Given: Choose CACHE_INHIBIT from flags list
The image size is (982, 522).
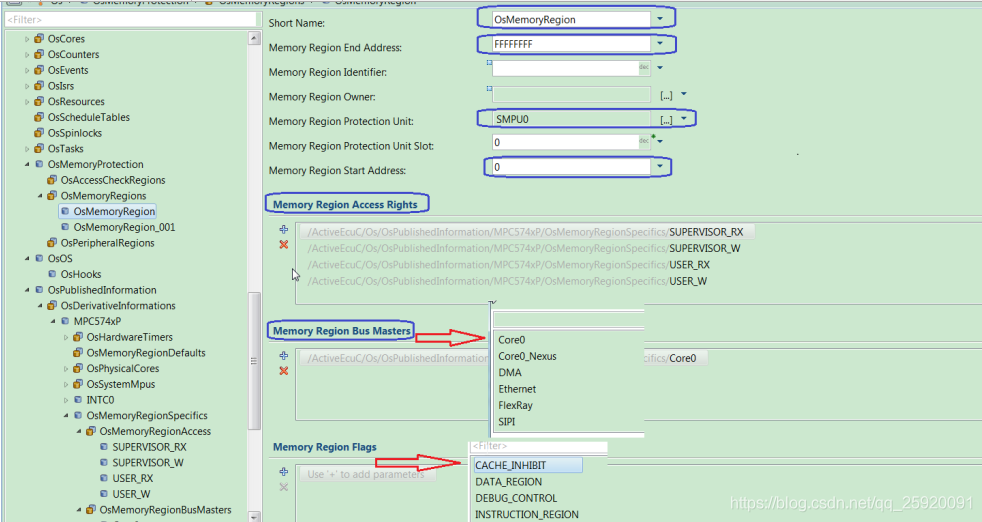Looking at the screenshot, I should pos(510,465).
